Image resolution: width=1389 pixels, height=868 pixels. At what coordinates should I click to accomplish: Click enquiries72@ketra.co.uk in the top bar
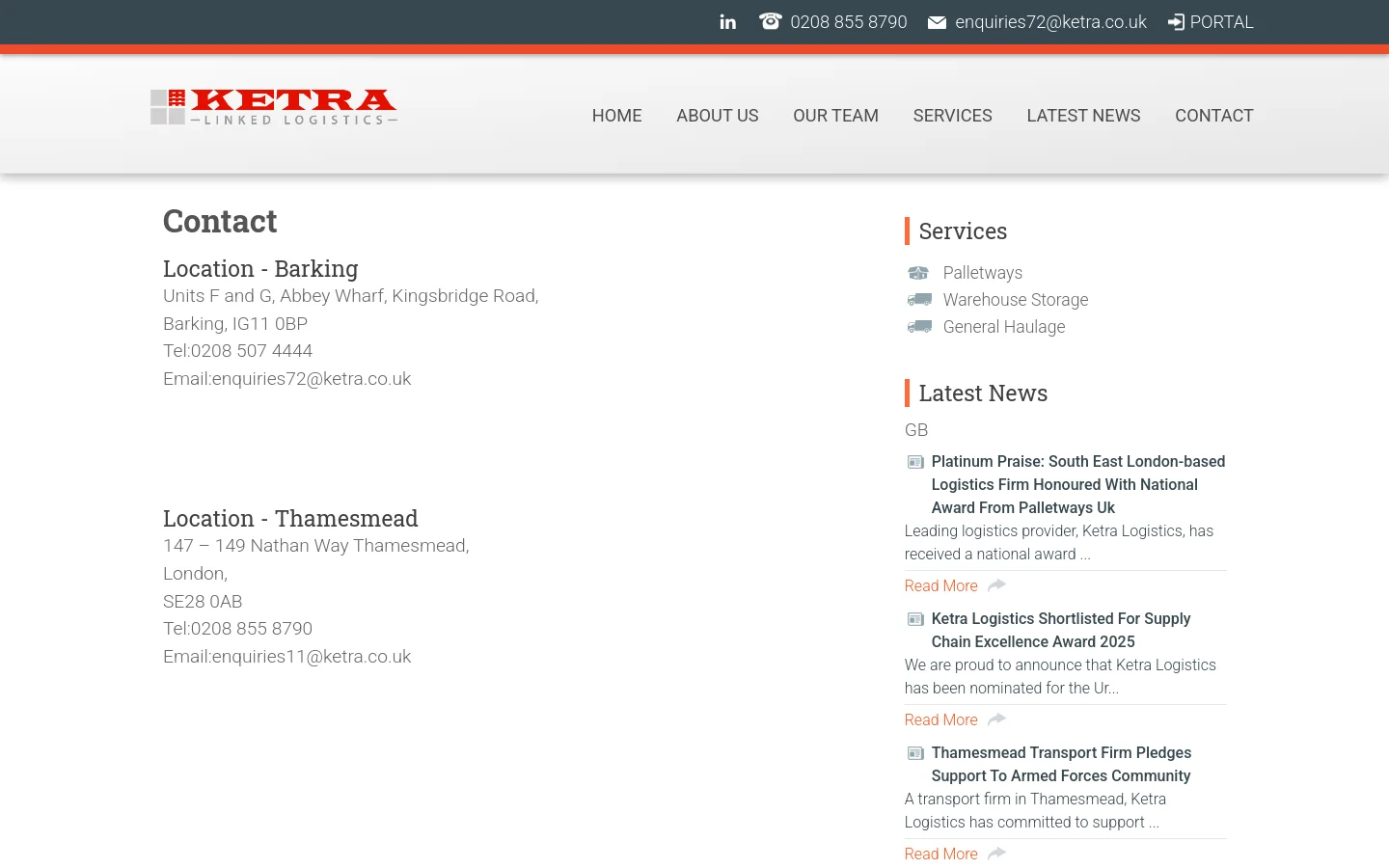click(1050, 22)
